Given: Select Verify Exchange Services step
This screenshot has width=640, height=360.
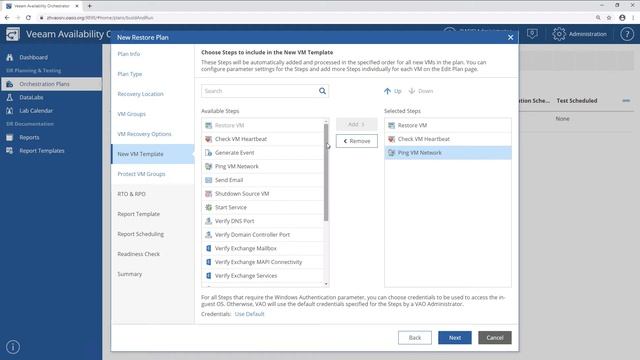Looking at the screenshot, I should 262,276.
